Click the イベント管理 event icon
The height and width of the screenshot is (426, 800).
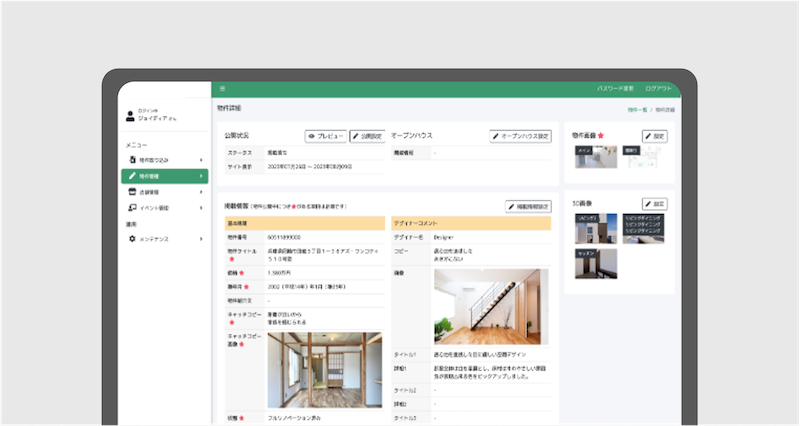tap(132, 208)
